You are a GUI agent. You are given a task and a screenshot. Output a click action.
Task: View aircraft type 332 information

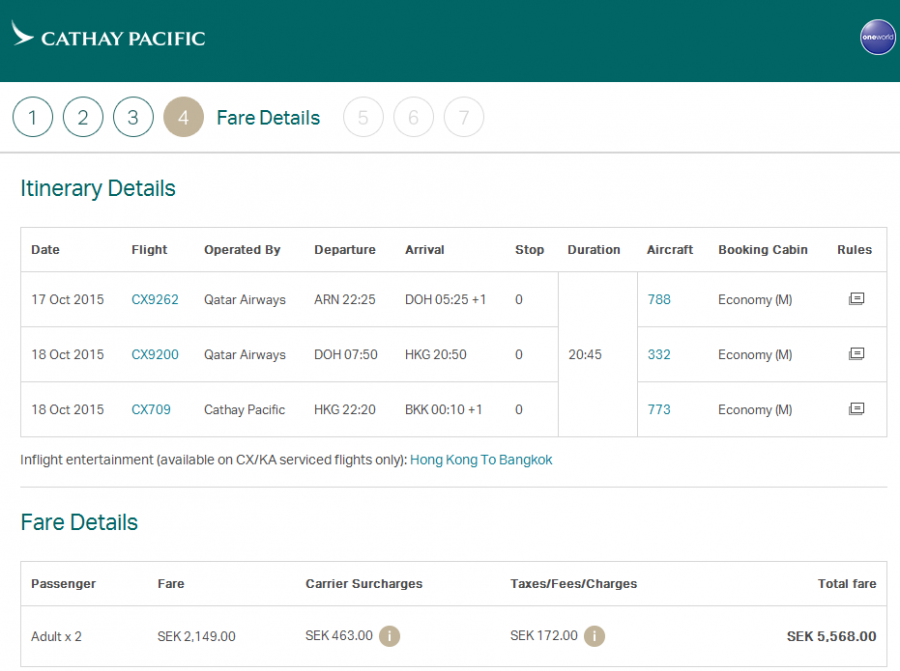point(659,355)
